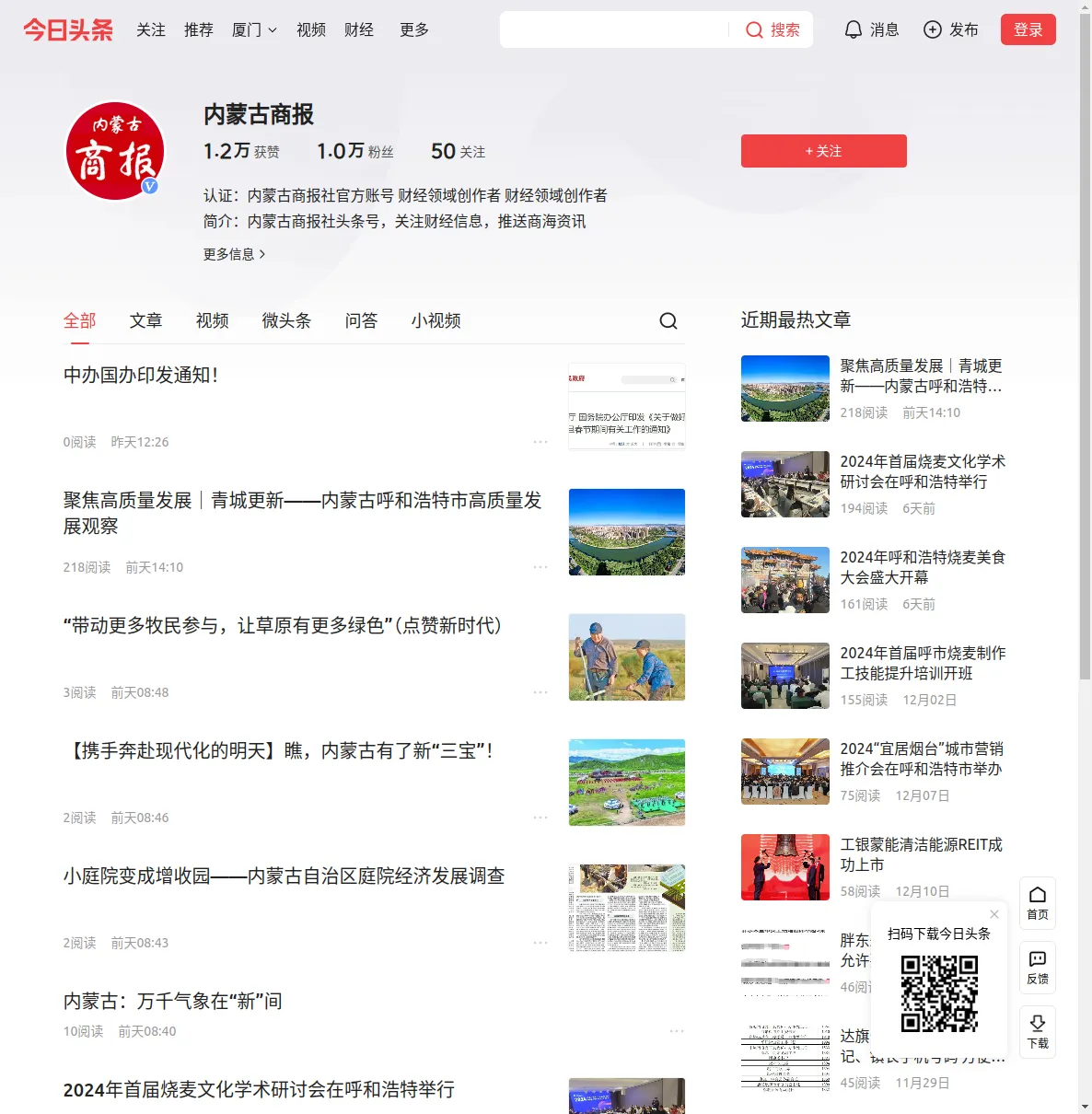Click the 发布 plus icon
The width and height of the screenshot is (1092, 1114).
[x=933, y=29]
